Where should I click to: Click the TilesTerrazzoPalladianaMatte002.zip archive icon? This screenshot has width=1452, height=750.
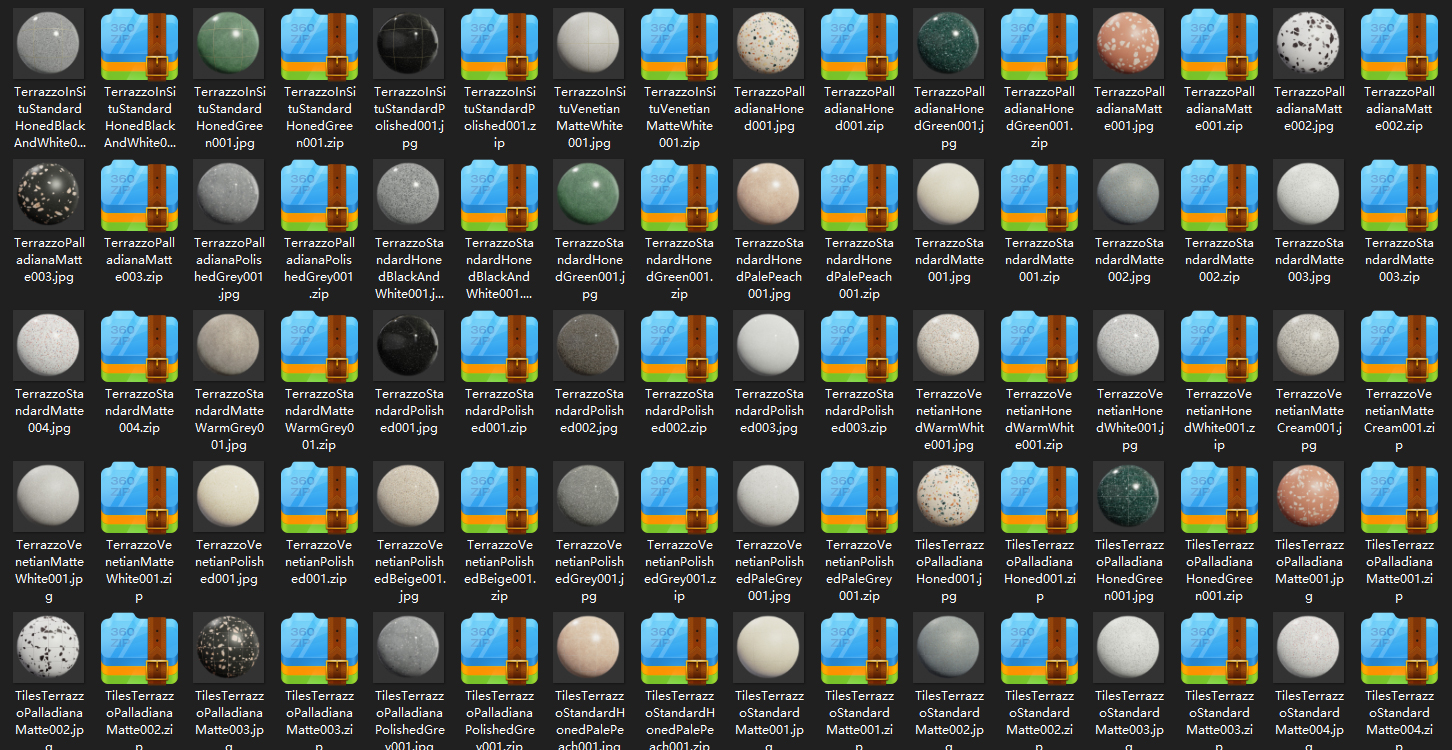pos(140,648)
